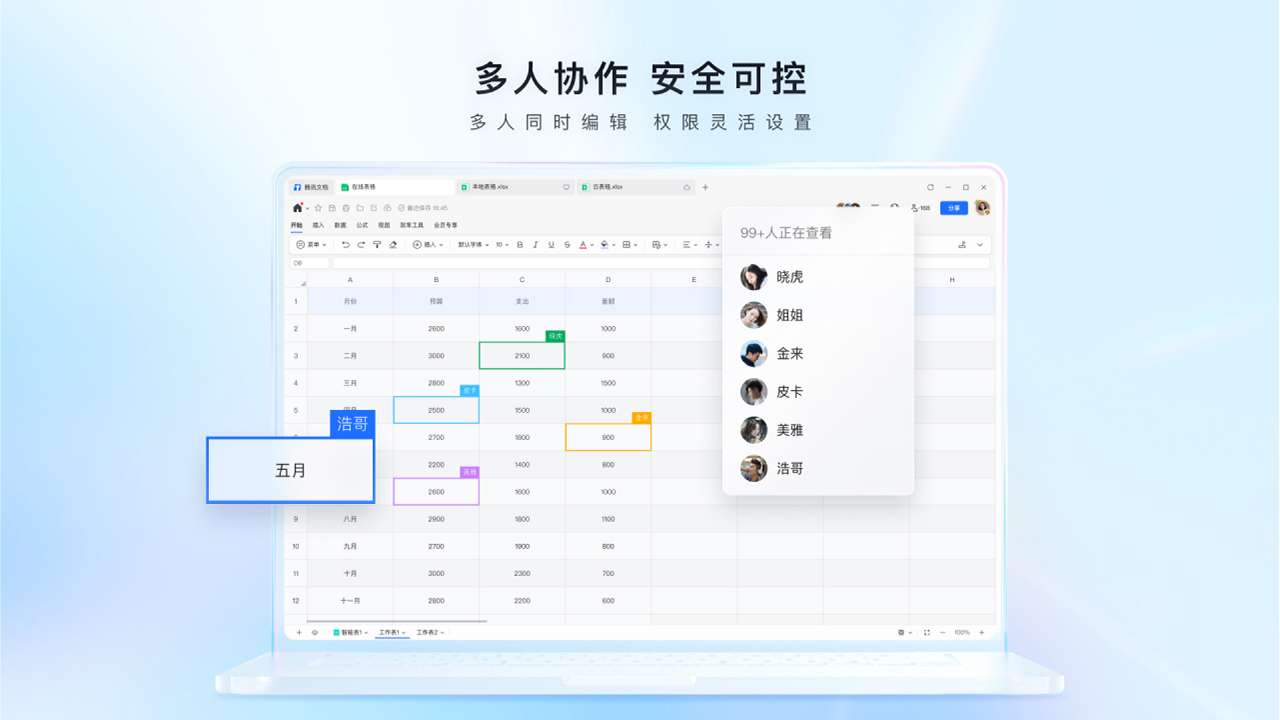Switch to the 本地表格.xlsx tab
Viewport: 1280px width, 720px height.
tap(515, 187)
